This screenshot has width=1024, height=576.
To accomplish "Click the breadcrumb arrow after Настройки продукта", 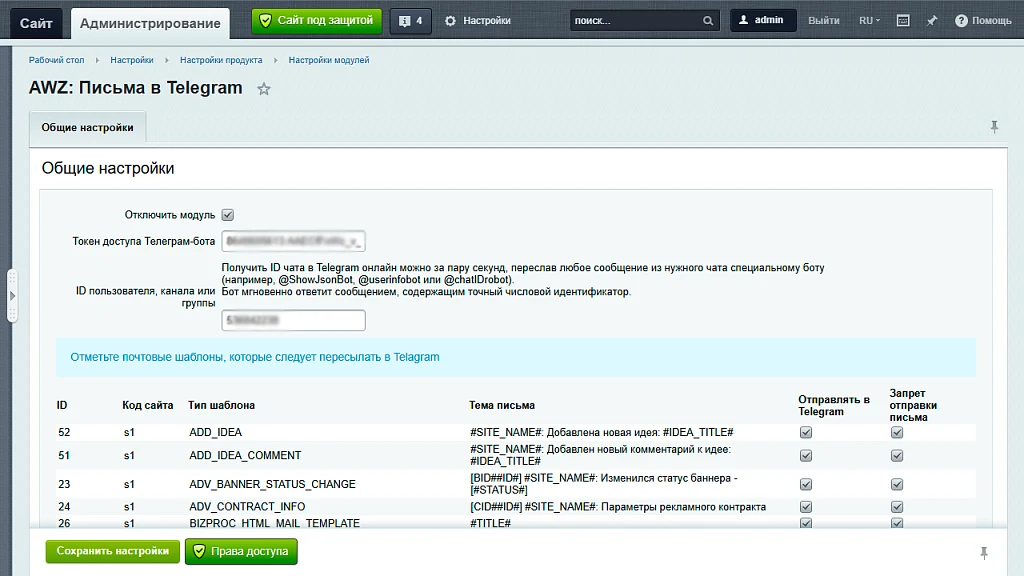I will 276,60.
